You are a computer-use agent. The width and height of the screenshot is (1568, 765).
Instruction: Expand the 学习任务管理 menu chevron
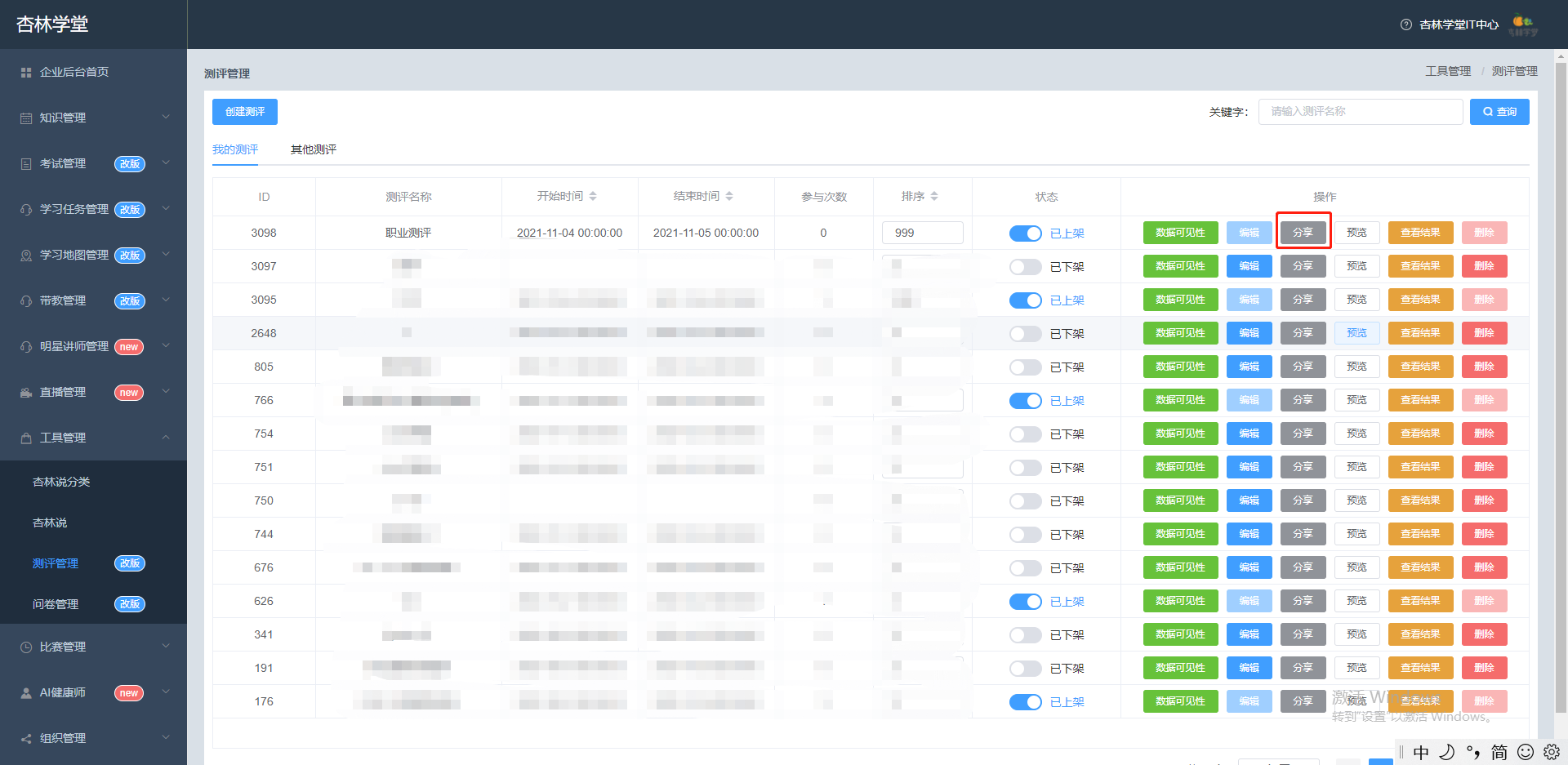166,209
